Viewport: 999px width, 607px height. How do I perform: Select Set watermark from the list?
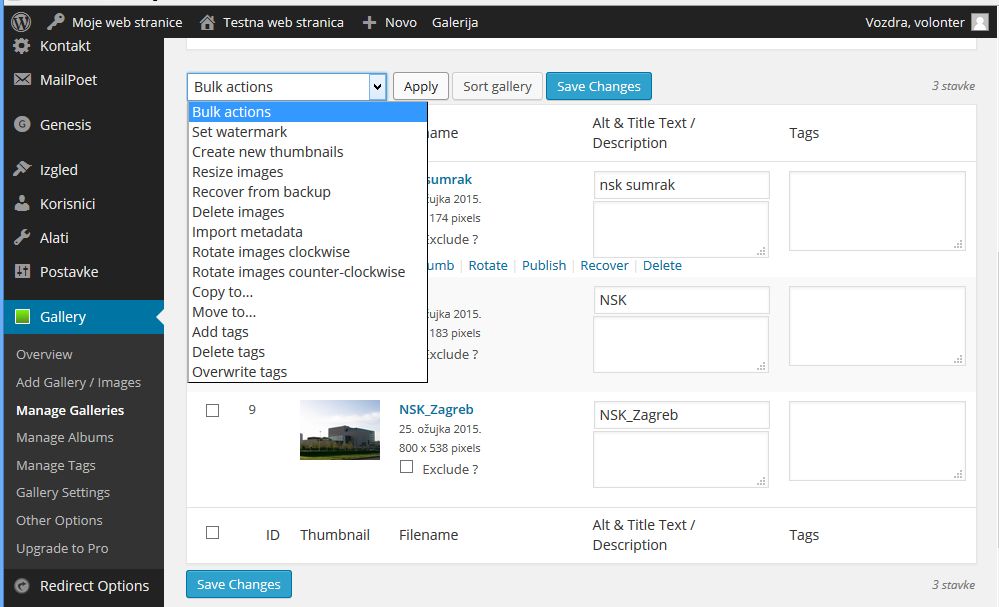308,132
